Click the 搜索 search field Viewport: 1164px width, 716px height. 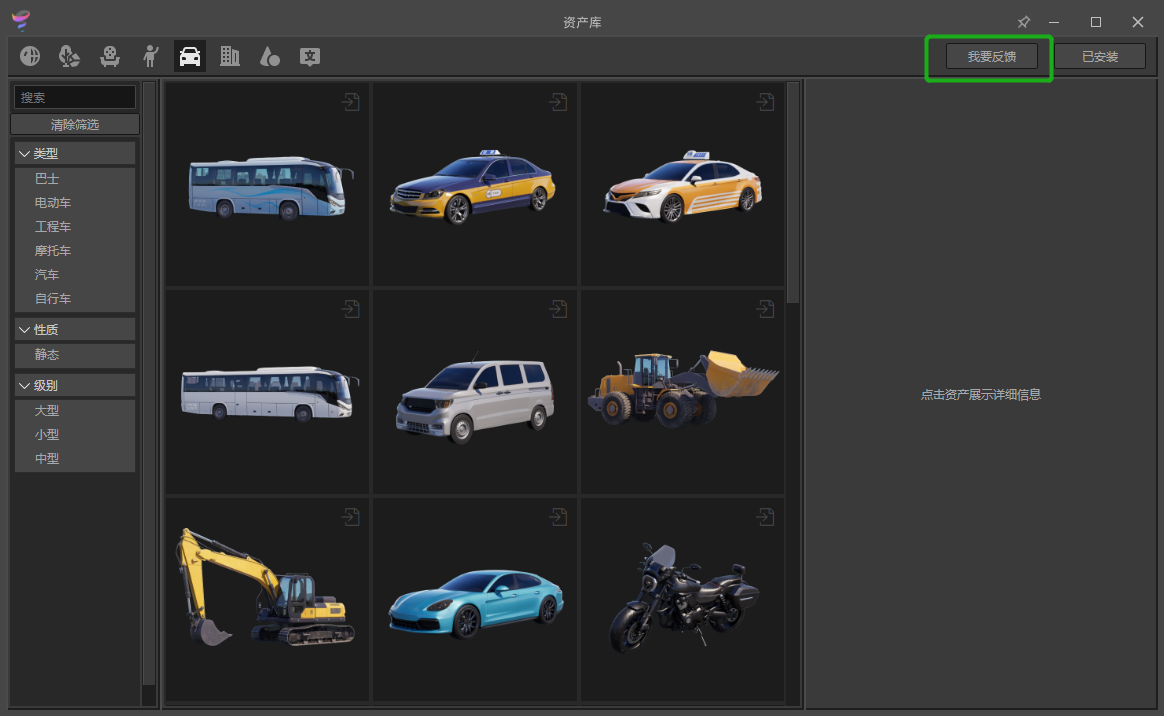(75, 97)
